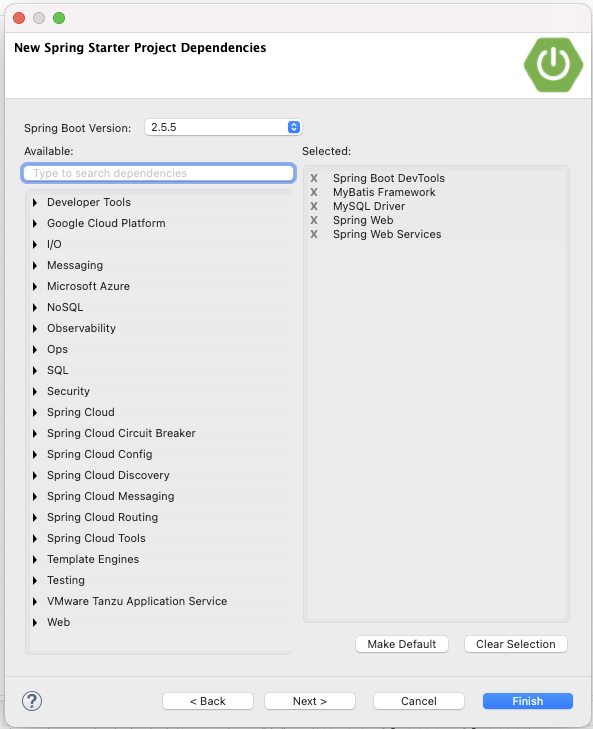Select the MySQL Driver text entry
Viewport: 593px width, 729px height.
click(x=369, y=206)
